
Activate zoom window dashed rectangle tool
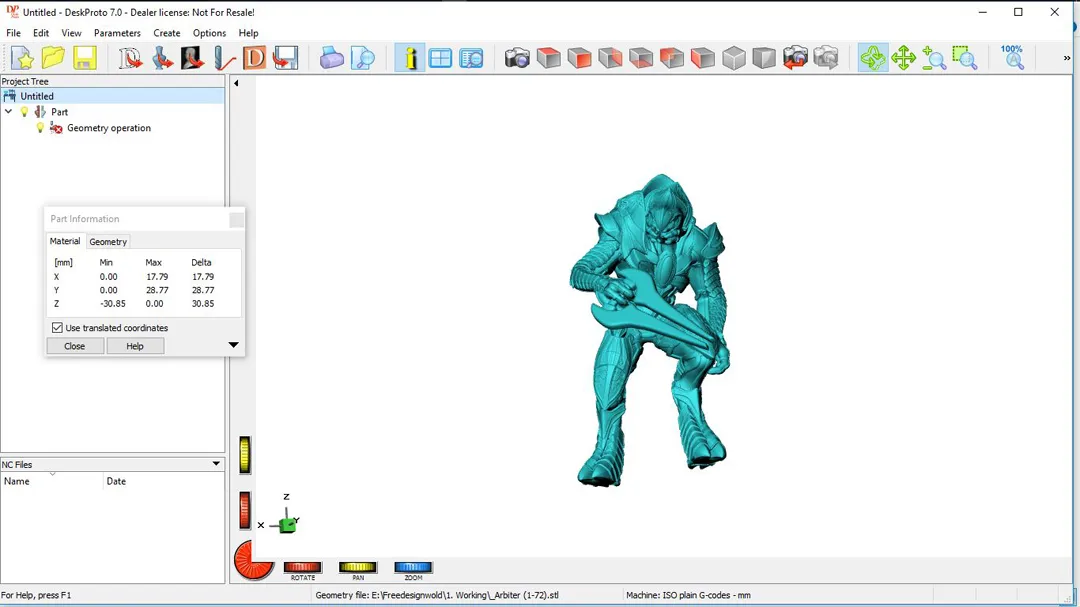click(x=965, y=58)
